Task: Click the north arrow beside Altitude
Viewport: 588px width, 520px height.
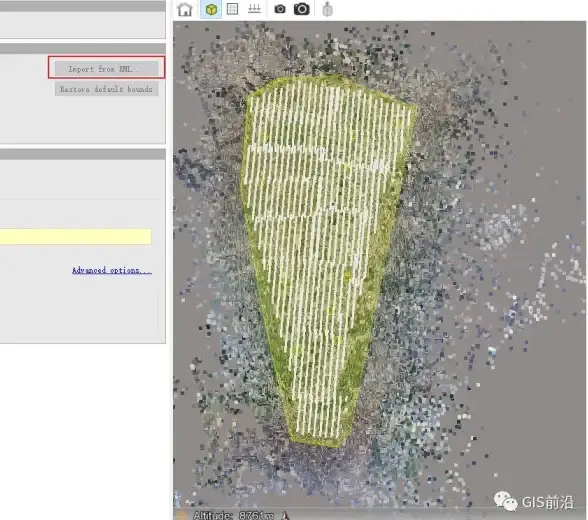Action: [x=285, y=516]
